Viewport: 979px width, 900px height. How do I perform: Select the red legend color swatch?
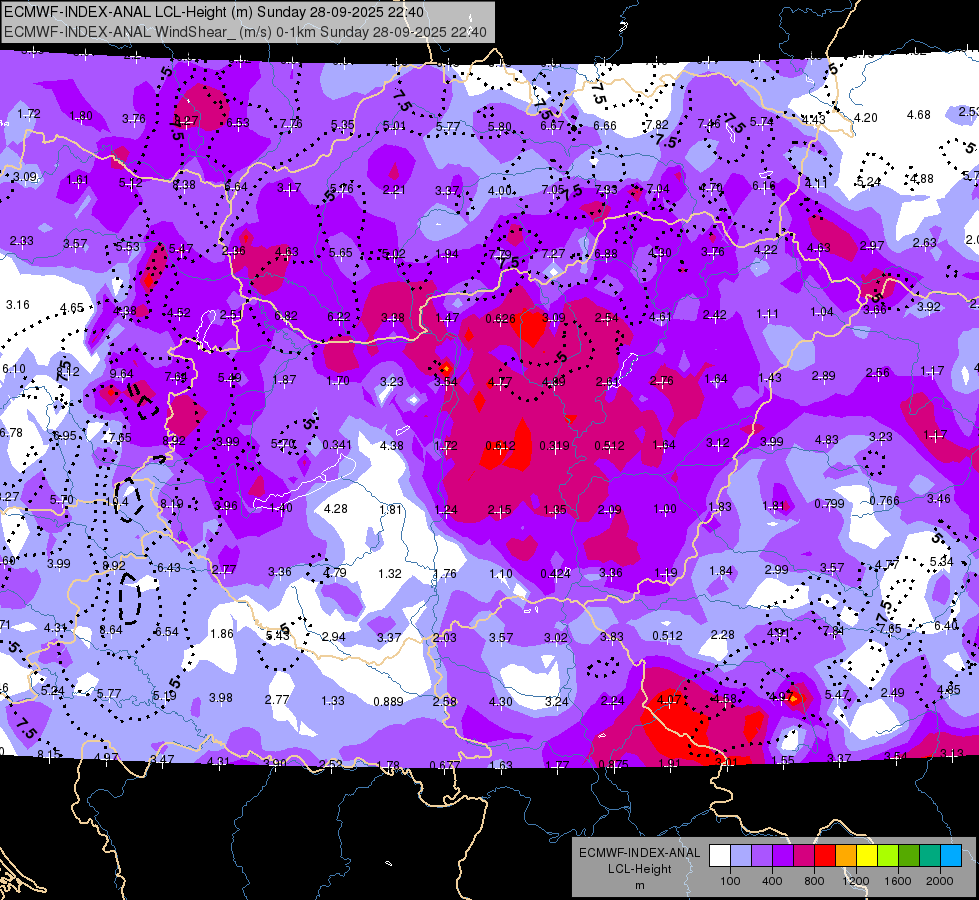pyautogui.click(x=824, y=855)
